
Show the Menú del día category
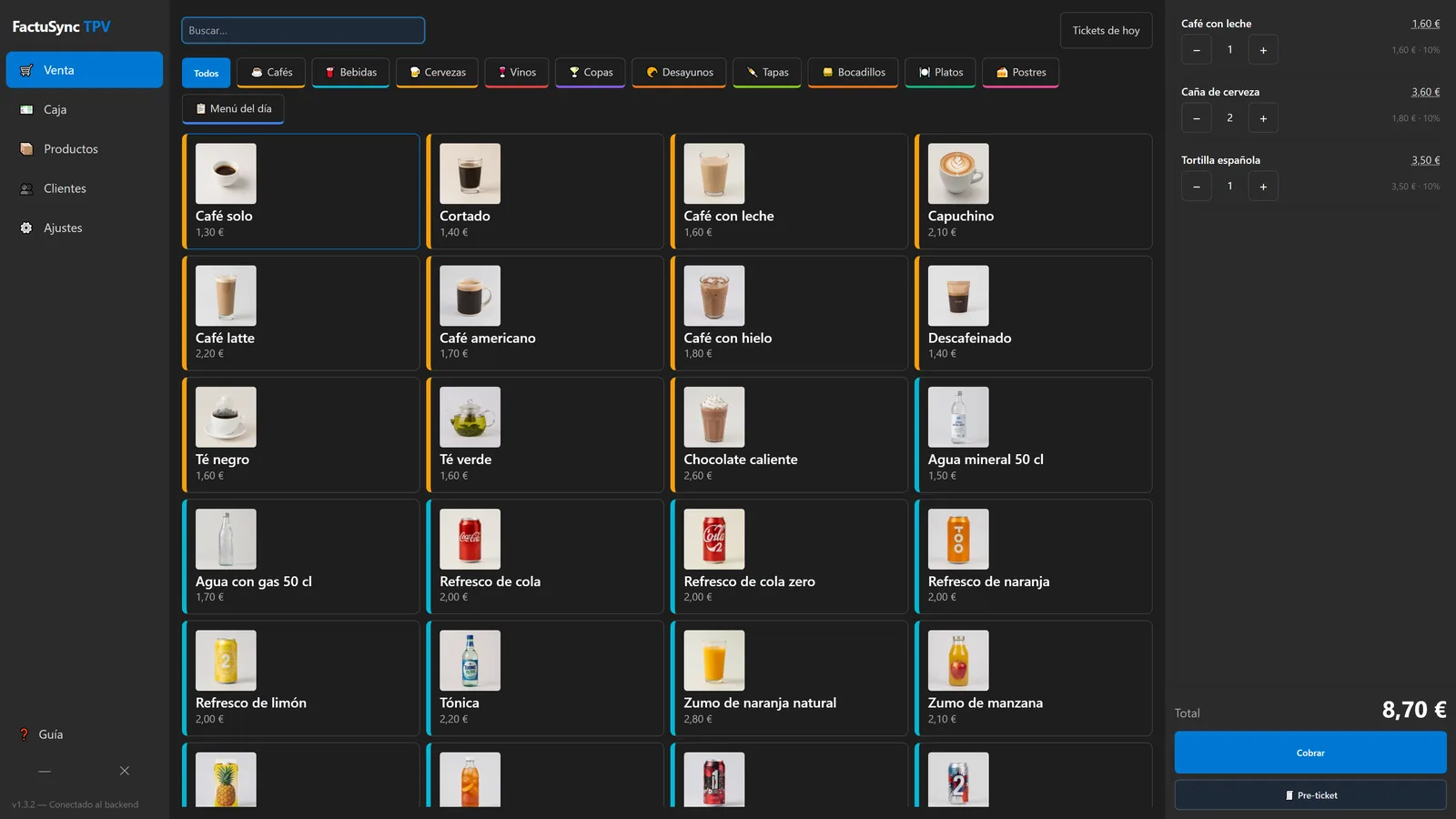click(x=233, y=109)
